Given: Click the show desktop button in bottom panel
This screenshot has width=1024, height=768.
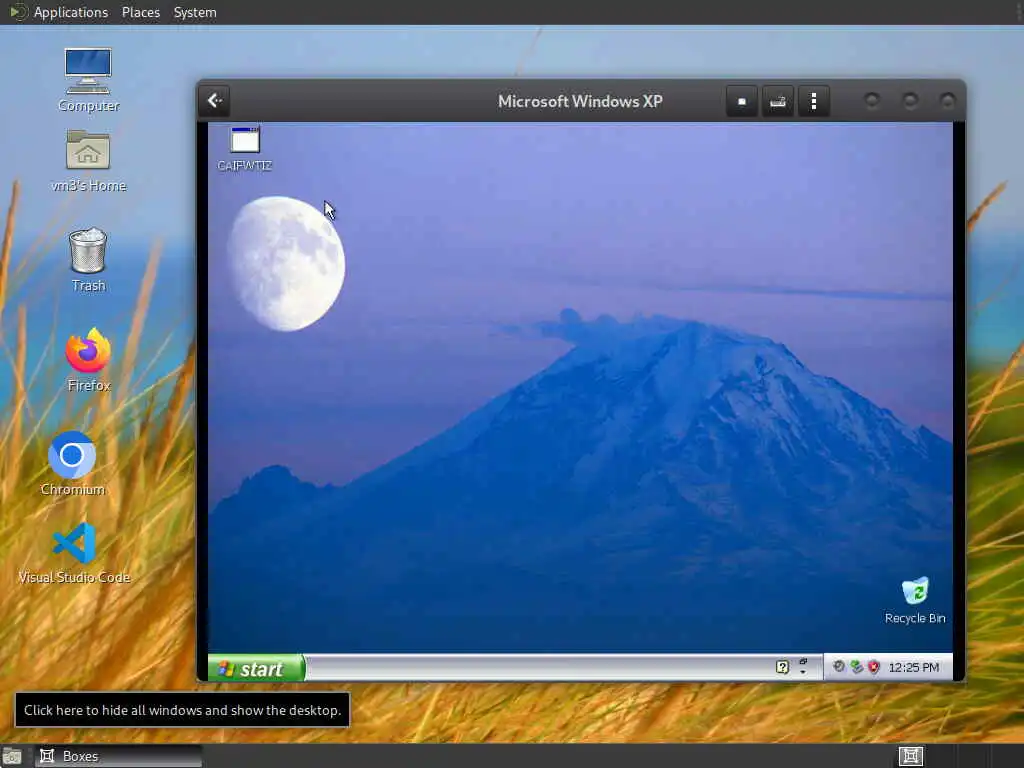Looking at the screenshot, I should 12,756.
